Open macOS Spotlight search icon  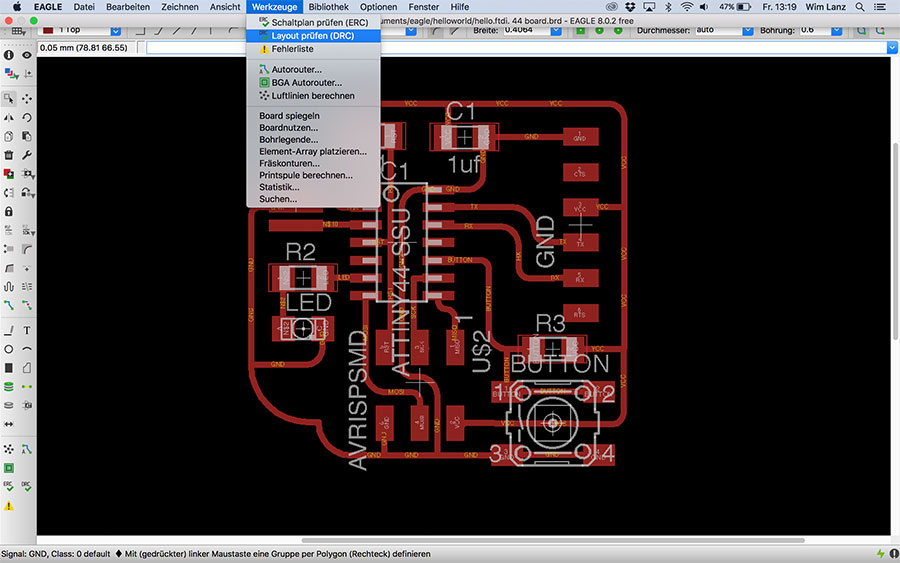pos(859,7)
